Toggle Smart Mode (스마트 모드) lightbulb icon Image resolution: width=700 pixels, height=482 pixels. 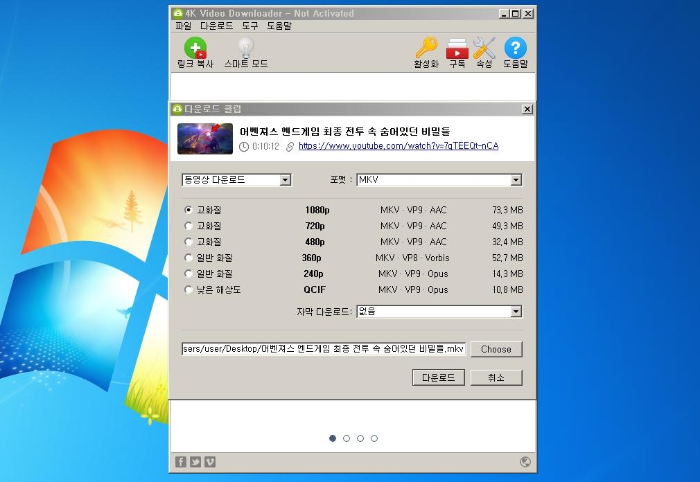tap(246, 48)
